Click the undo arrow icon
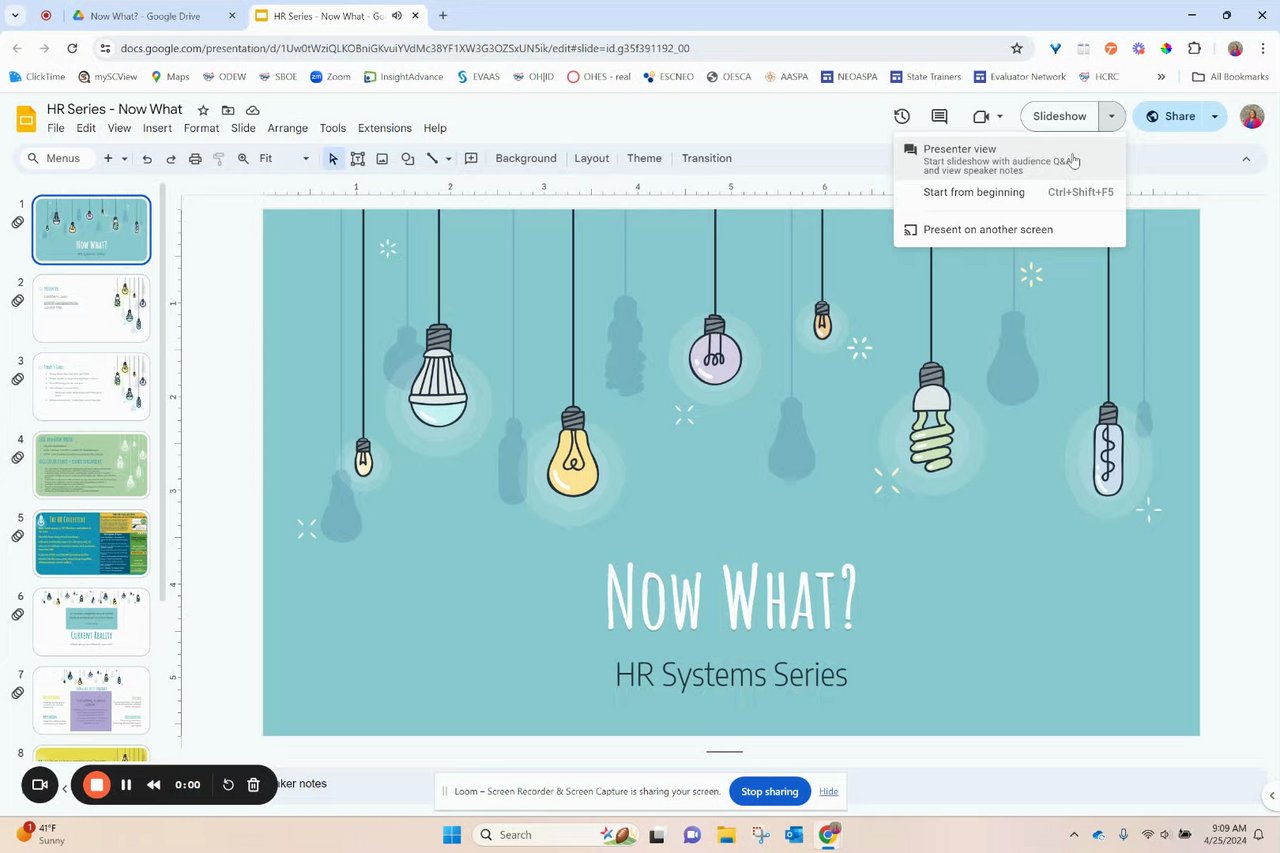The image size is (1280, 853). 147,158
